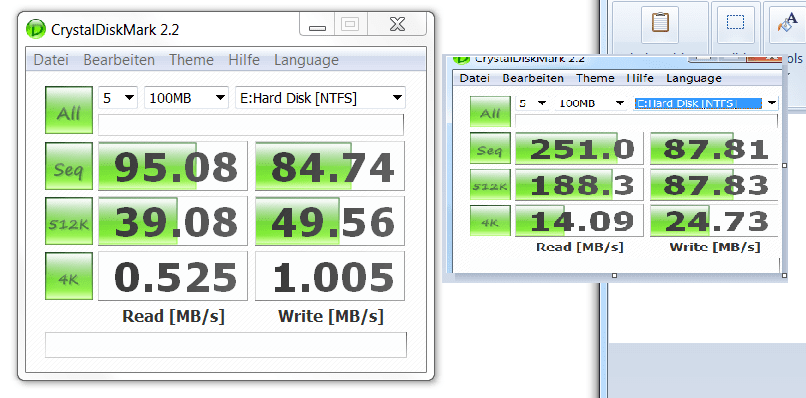Screen dimensions: 806x398
Task: Click the Write [MB/s] label in the large window
Action: click(x=331, y=316)
